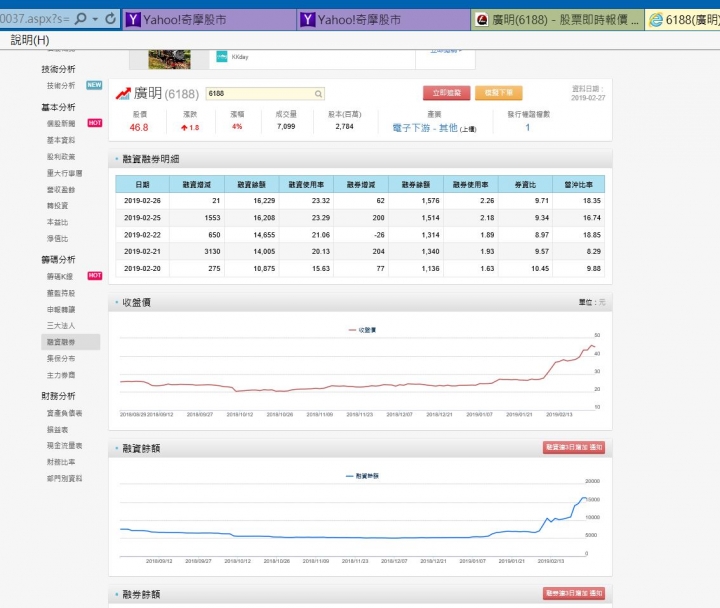Click the search magnifier icon in stock box
This screenshot has width=720, height=608.
(x=319, y=94)
